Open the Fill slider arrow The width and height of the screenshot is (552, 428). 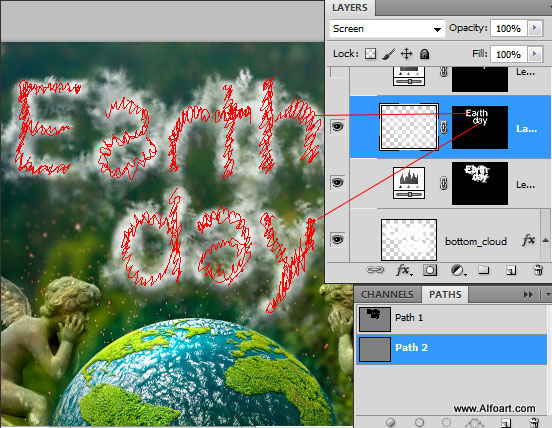pyautogui.click(x=535, y=54)
